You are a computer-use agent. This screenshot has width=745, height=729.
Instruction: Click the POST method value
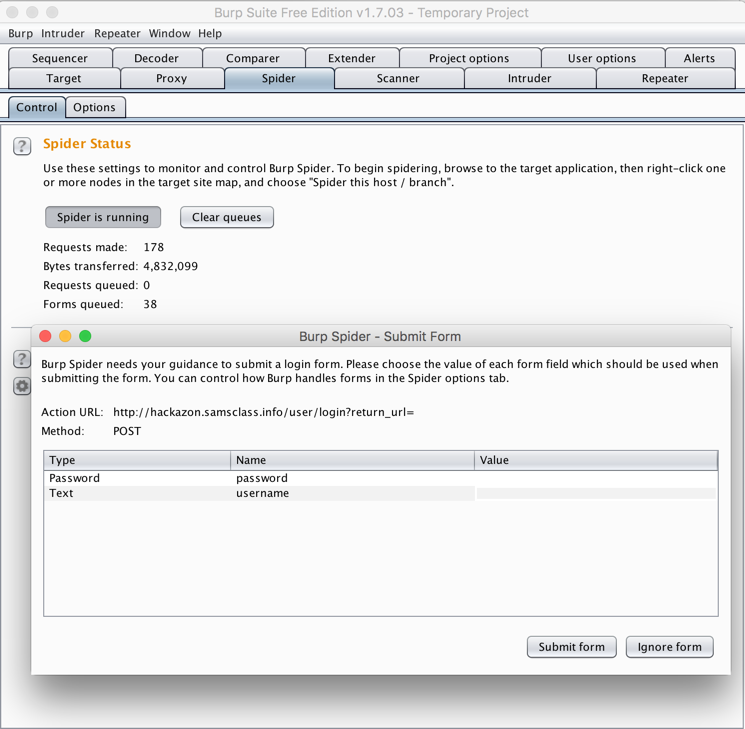(x=127, y=431)
